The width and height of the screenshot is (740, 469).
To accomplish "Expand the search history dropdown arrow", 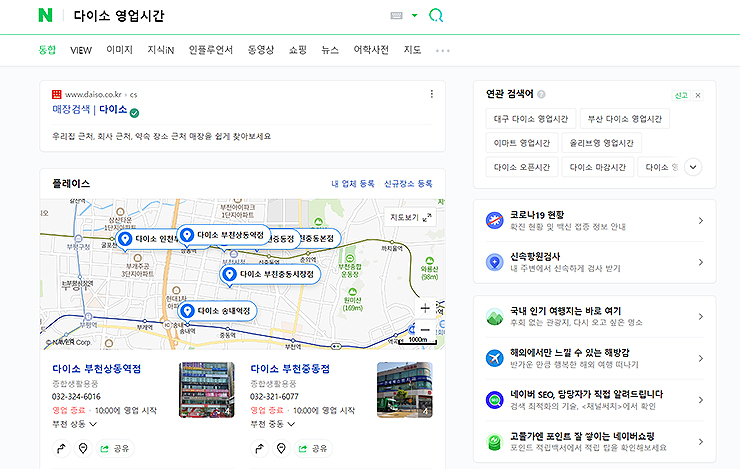I will pos(414,16).
